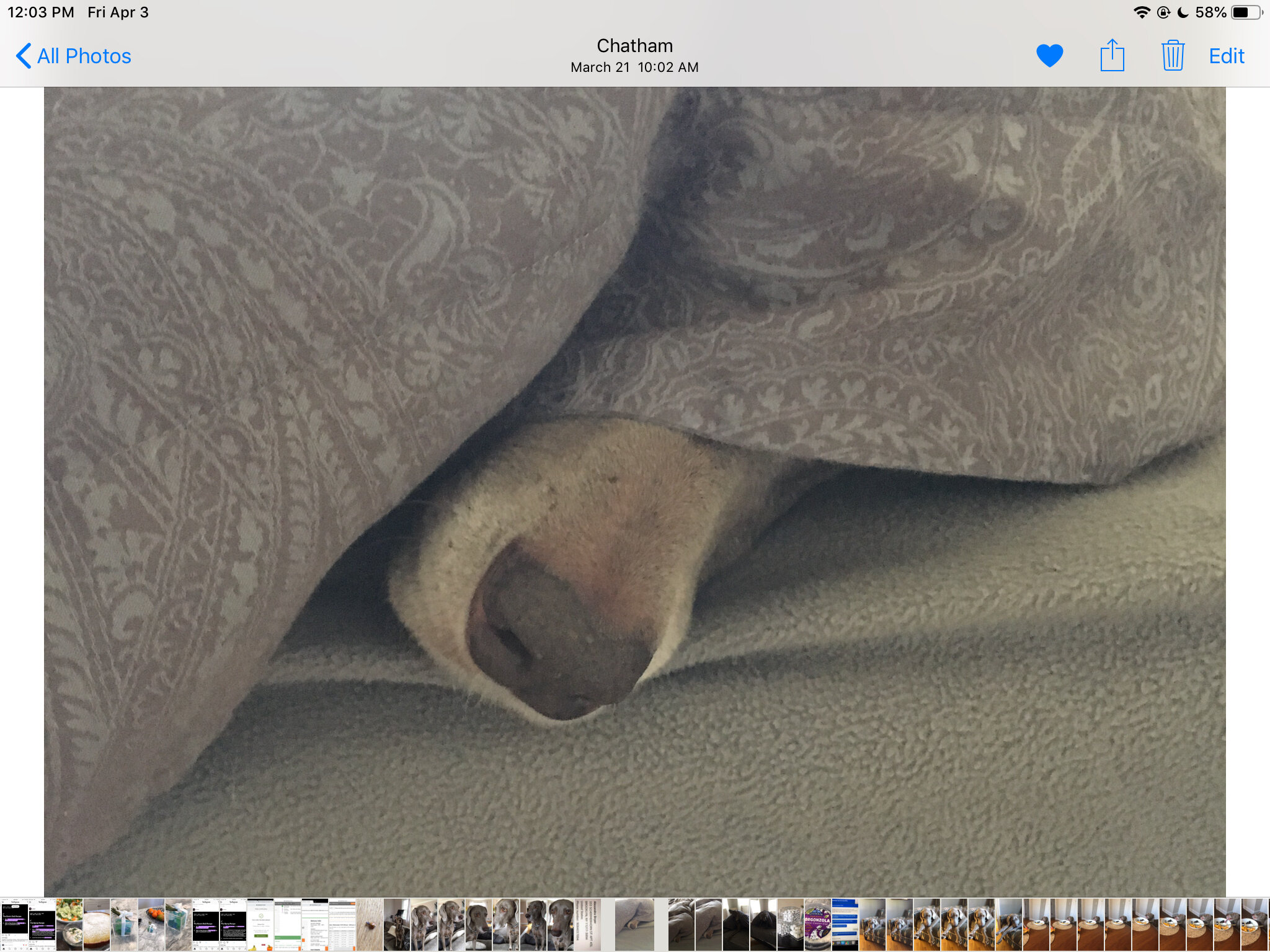Open the share sheet icon
1270x952 pixels.
(x=1112, y=55)
